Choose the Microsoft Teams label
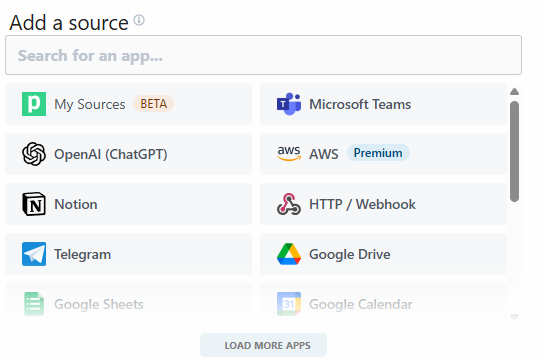 (x=360, y=104)
